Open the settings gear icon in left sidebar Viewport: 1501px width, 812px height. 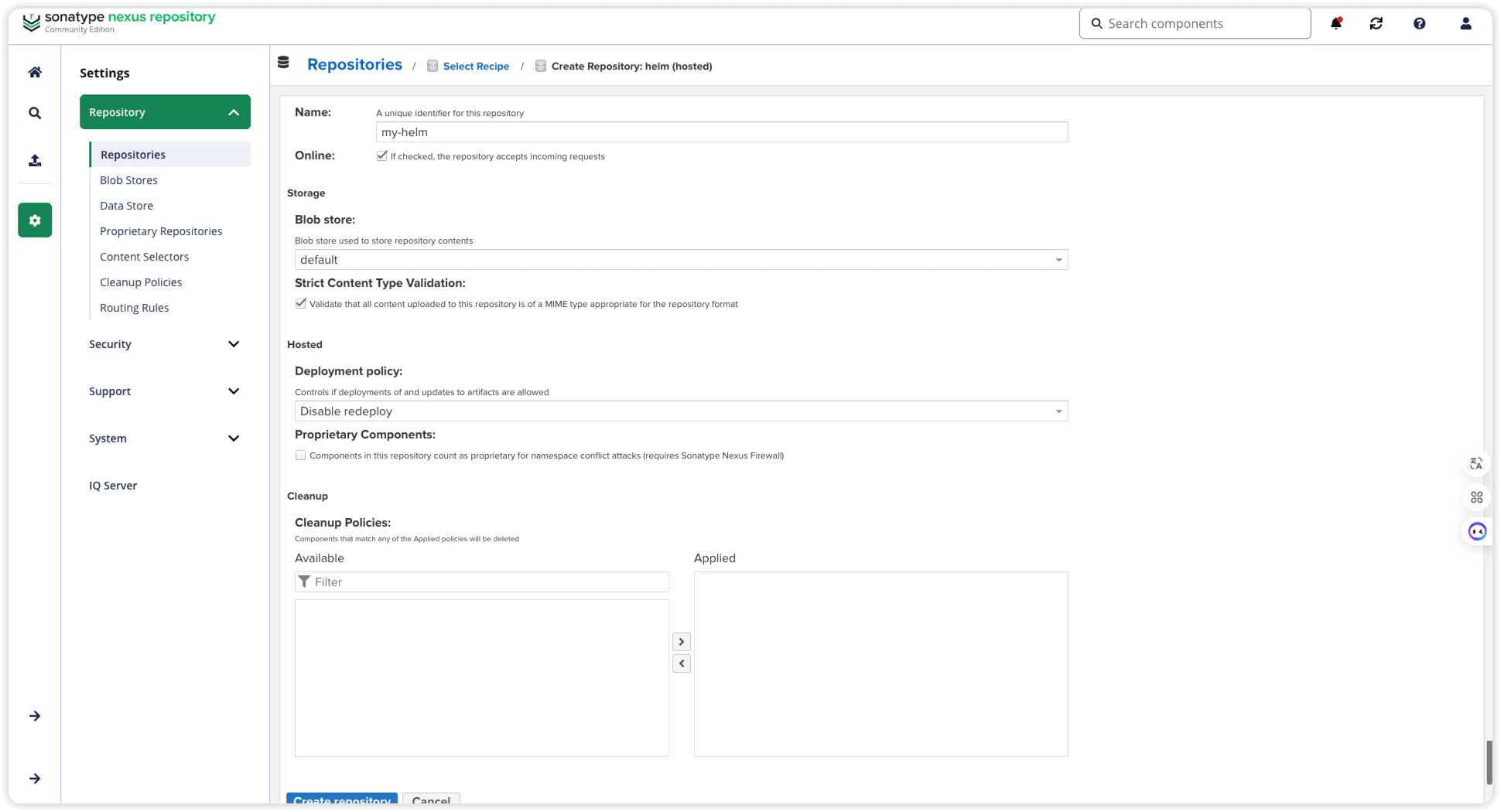click(35, 220)
